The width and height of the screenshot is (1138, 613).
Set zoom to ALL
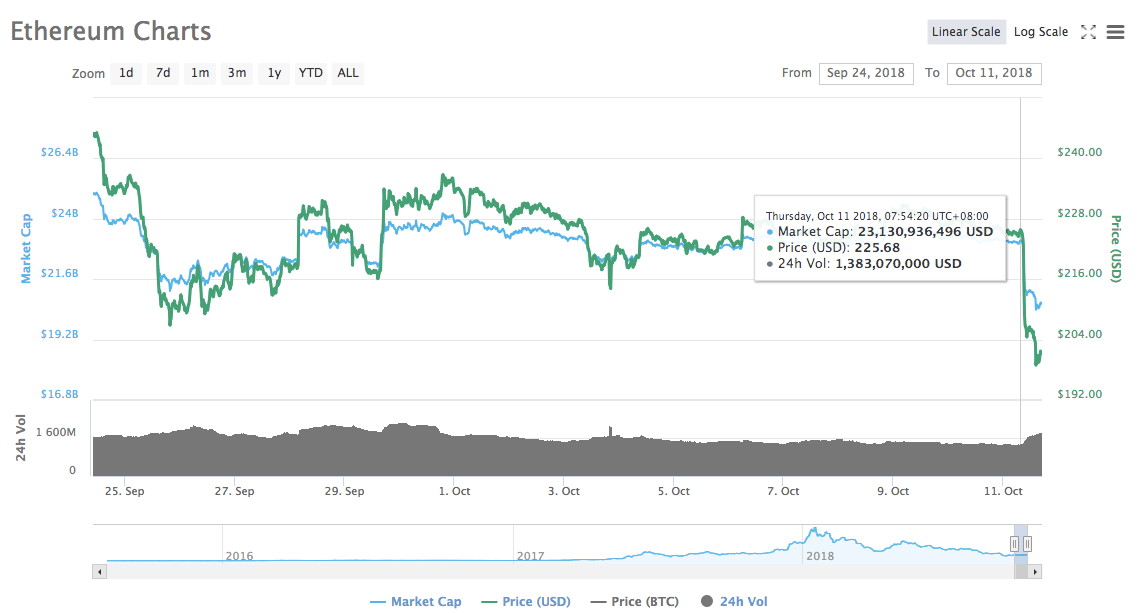(348, 73)
